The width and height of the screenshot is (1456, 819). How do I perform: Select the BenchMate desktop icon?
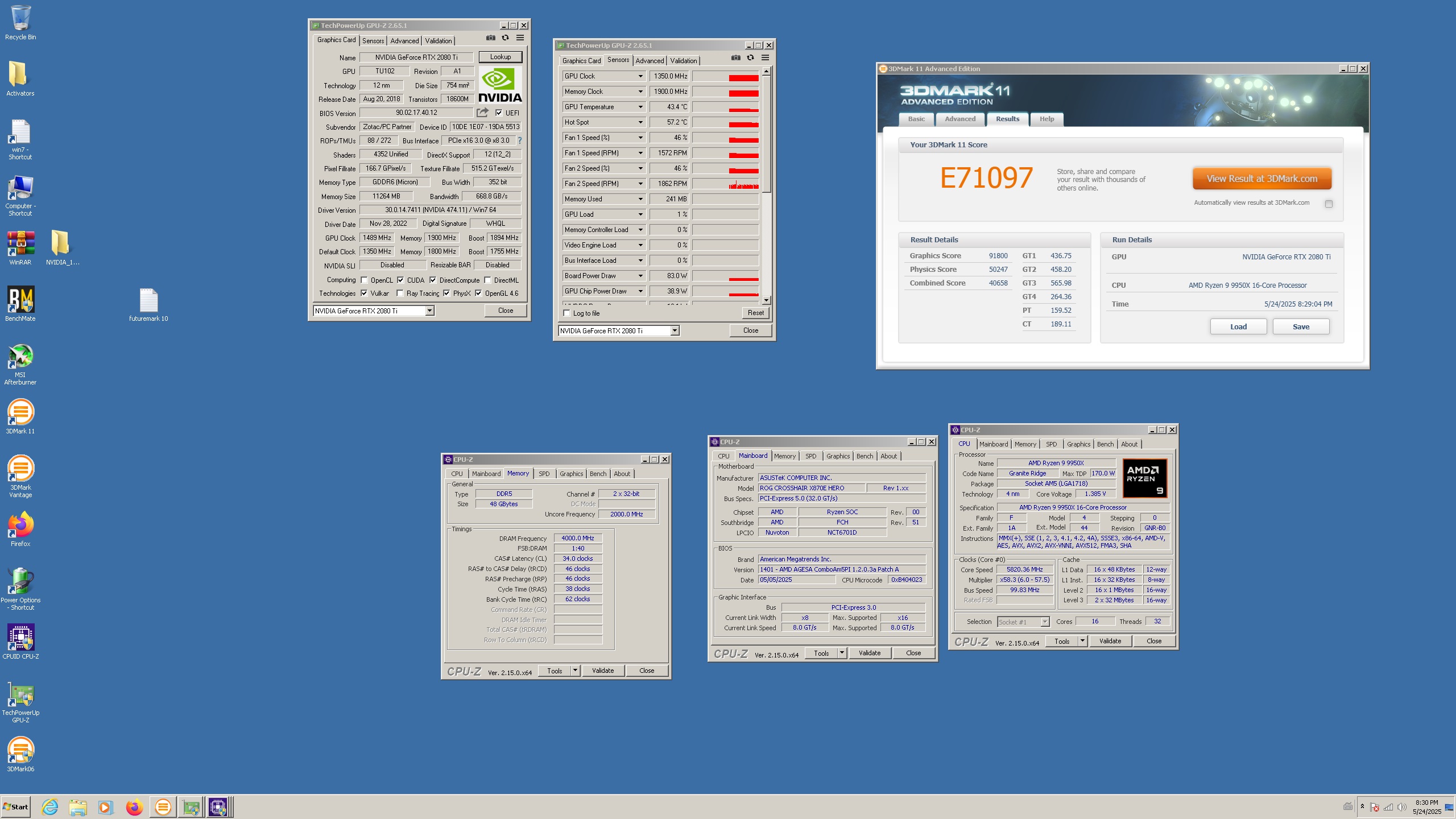(x=20, y=304)
